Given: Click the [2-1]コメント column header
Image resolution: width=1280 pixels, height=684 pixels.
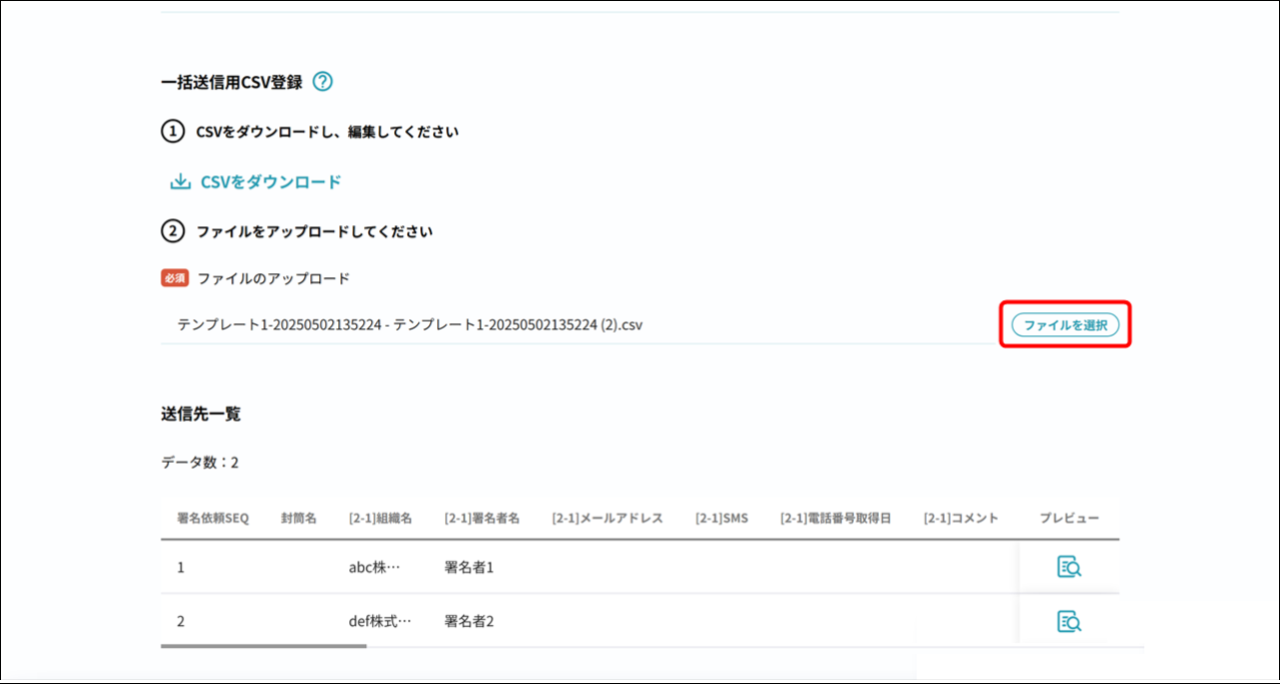Looking at the screenshot, I should pos(961,518).
